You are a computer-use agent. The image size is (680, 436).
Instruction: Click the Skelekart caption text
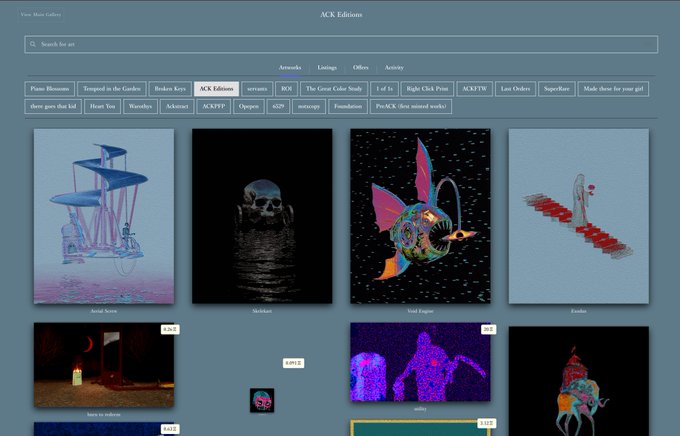pos(262,311)
